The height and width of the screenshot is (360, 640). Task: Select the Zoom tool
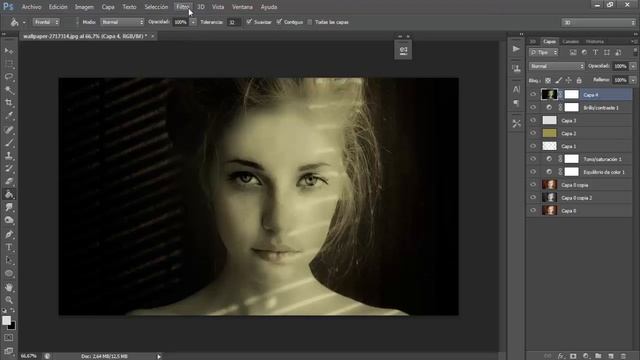tap(9, 300)
